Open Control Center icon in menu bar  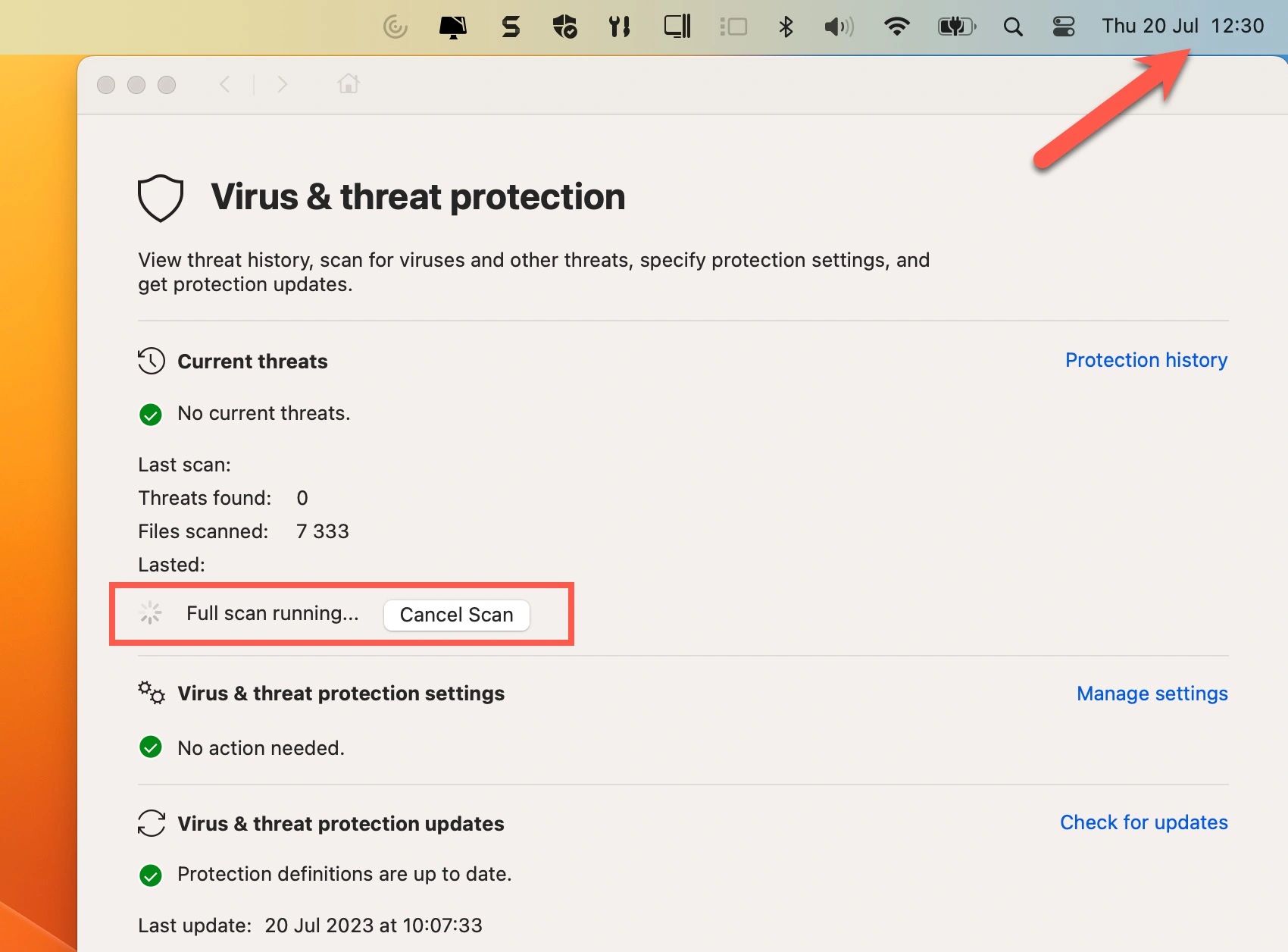click(1064, 27)
